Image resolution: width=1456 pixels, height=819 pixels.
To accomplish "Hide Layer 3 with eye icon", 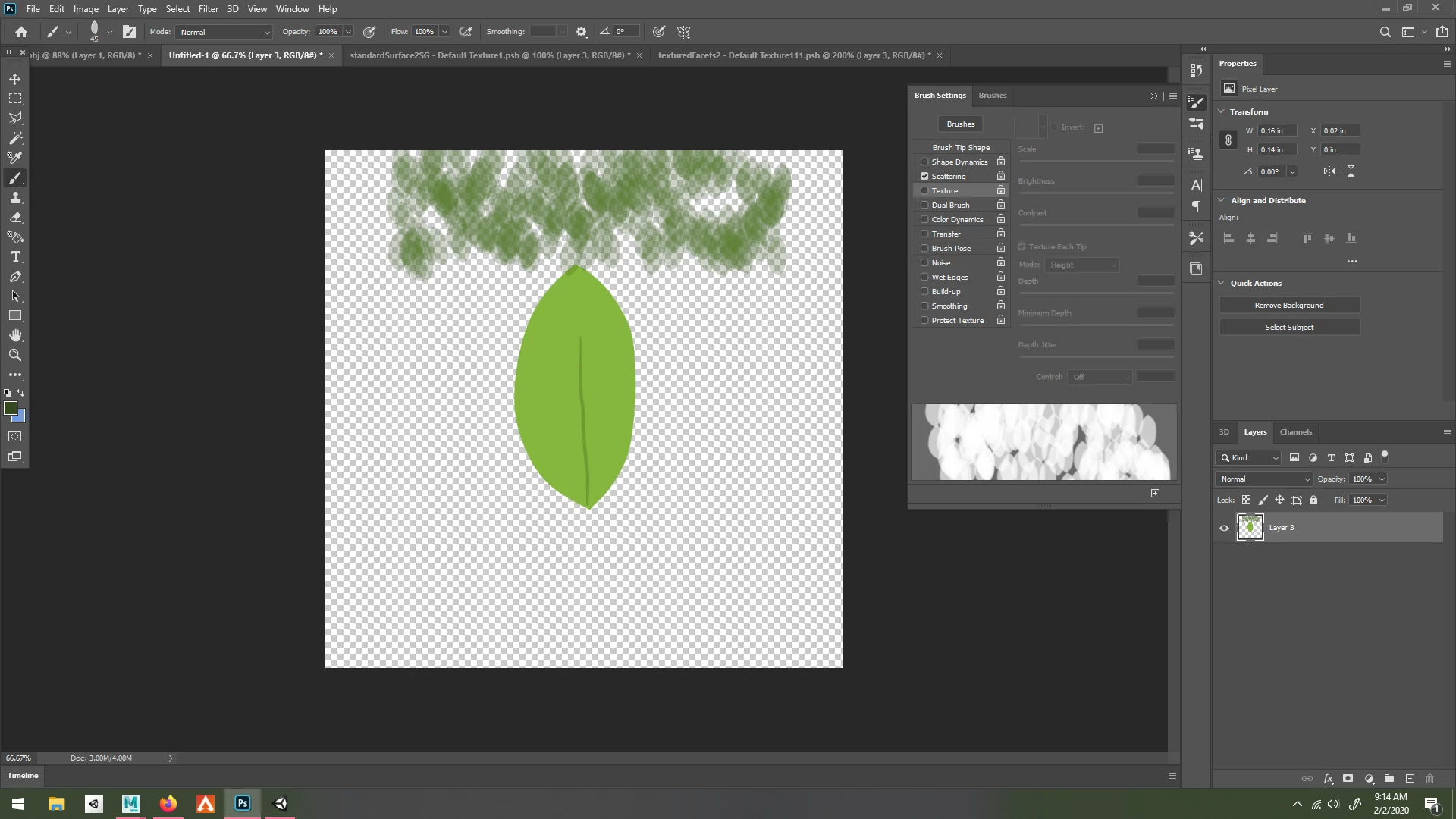I will (x=1224, y=528).
